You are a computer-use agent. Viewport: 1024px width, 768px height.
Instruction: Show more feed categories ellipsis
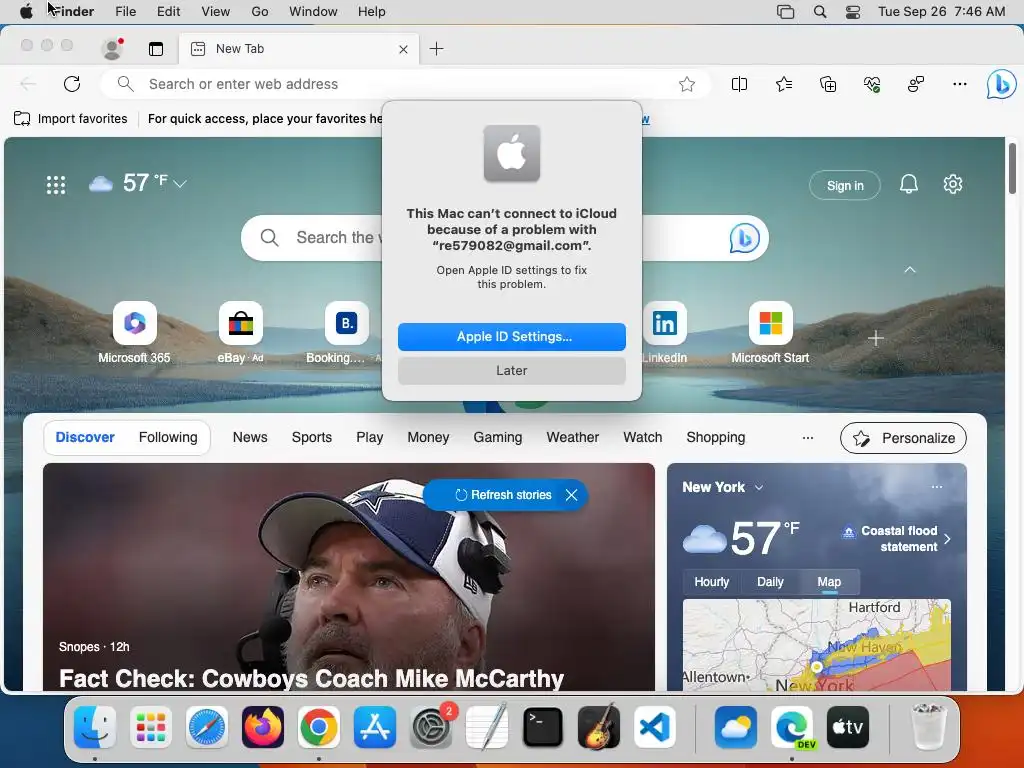pyautogui.click(x=808, y=438)
